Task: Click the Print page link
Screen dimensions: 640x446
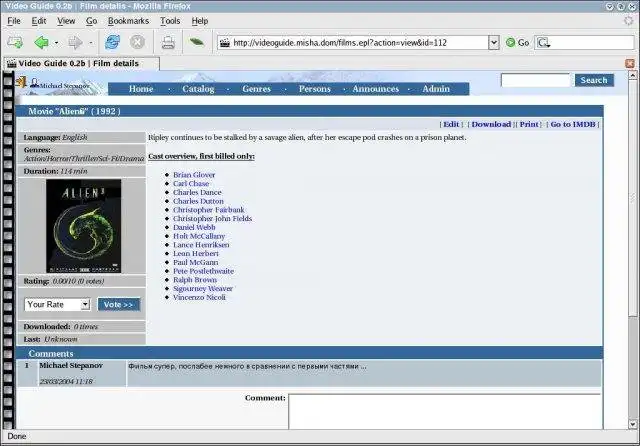Action: [x=529, y=124]
